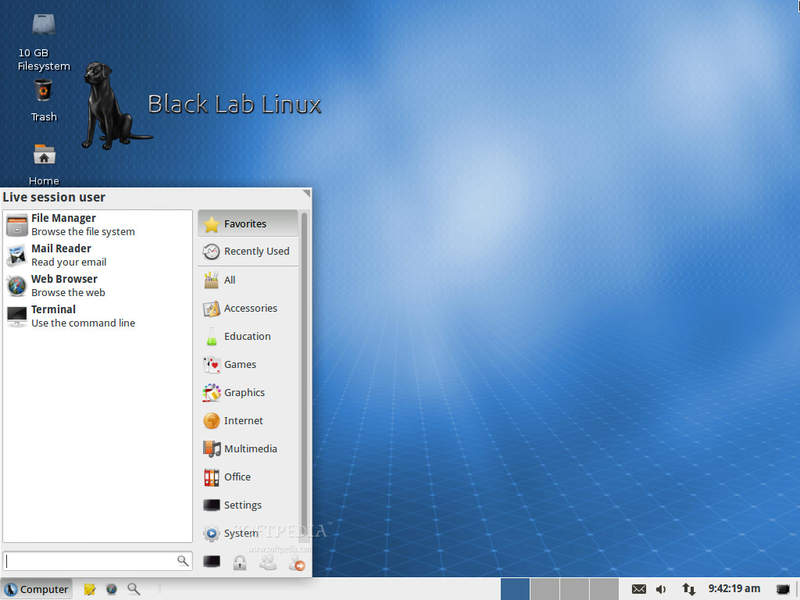Viewport: 800px width, 600px height.
Task: Click the menu resize grip corner
Action: point(307,192)
